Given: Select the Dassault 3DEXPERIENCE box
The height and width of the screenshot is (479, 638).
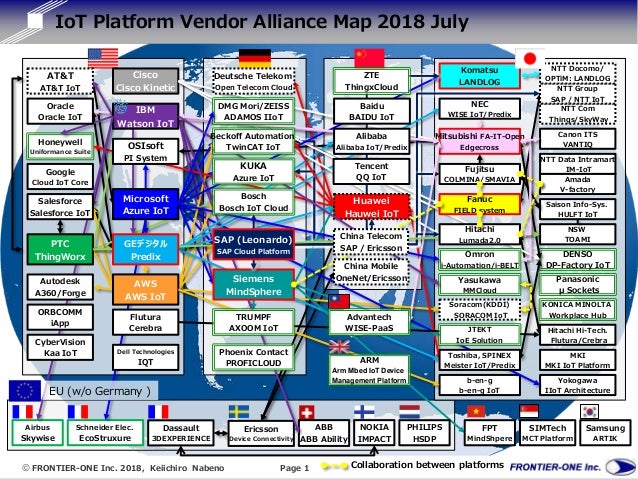Looking at the screenshot, I should coord(181,433).
